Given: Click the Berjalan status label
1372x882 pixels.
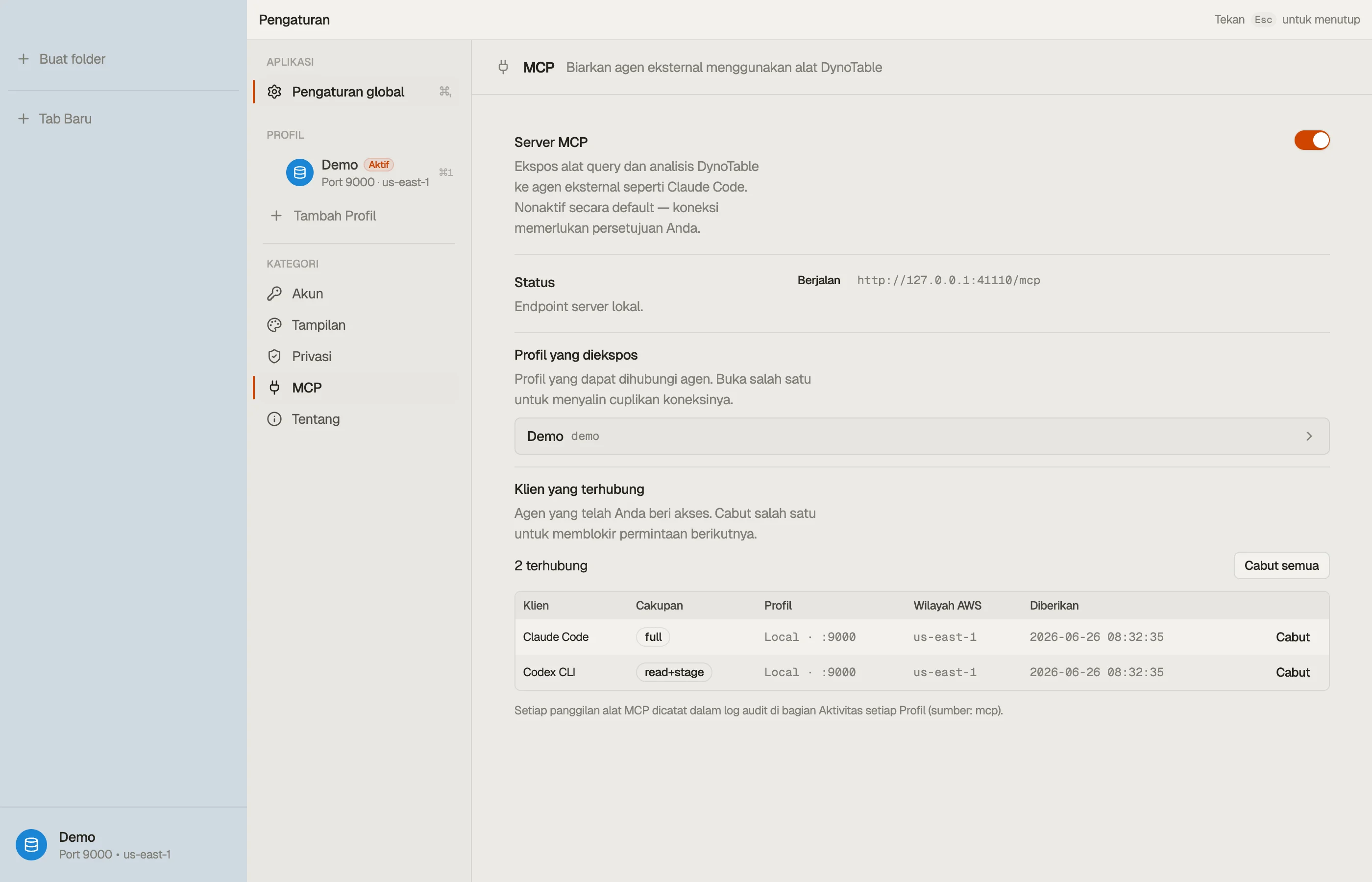Looking at the screenshot, I should [818, 281].
